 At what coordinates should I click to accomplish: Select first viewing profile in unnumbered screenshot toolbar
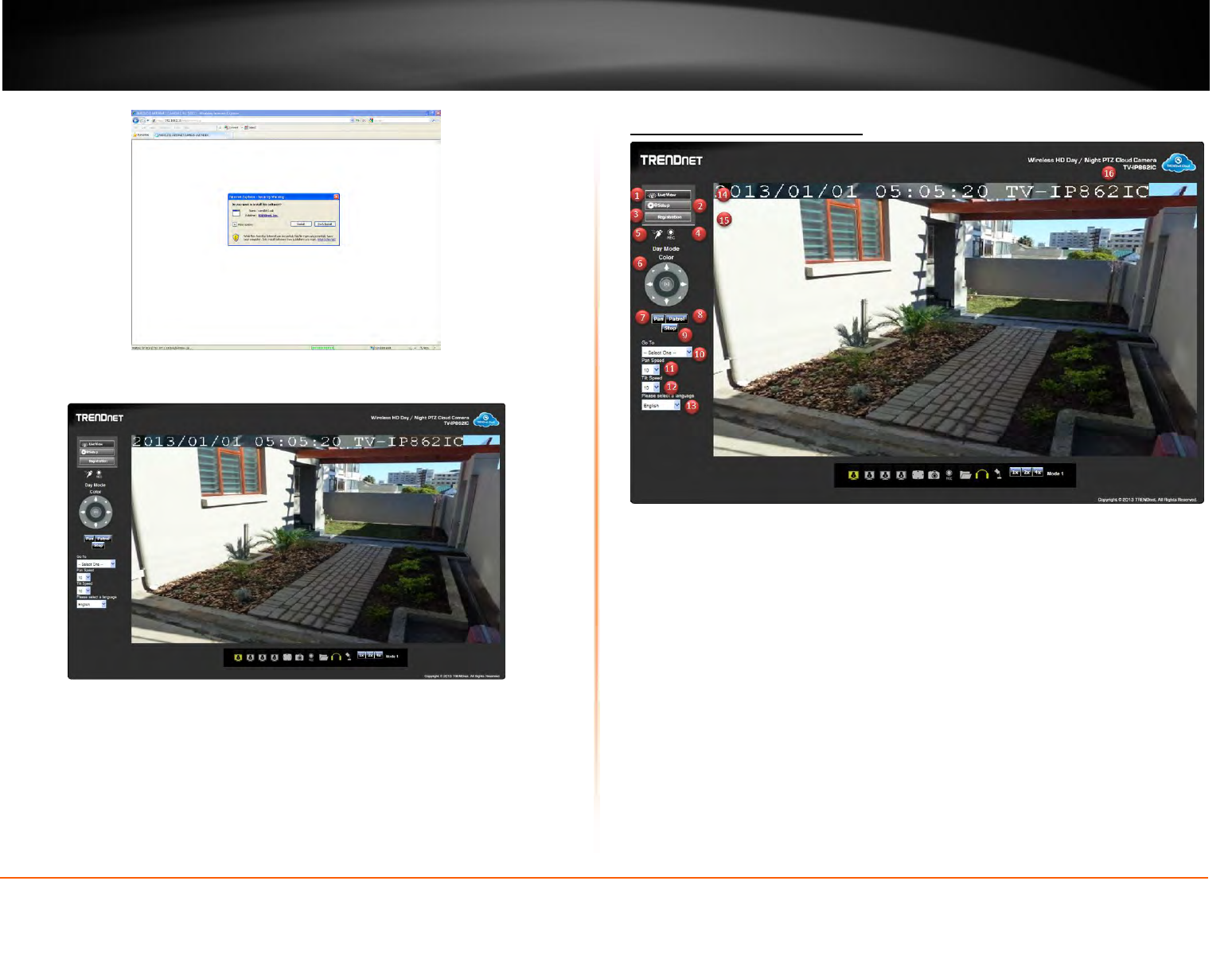238,657
